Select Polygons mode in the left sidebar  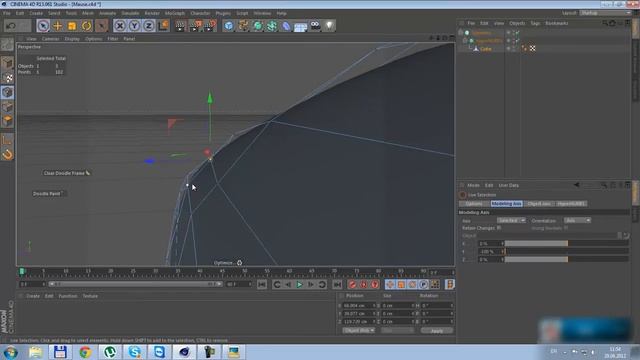7,121
